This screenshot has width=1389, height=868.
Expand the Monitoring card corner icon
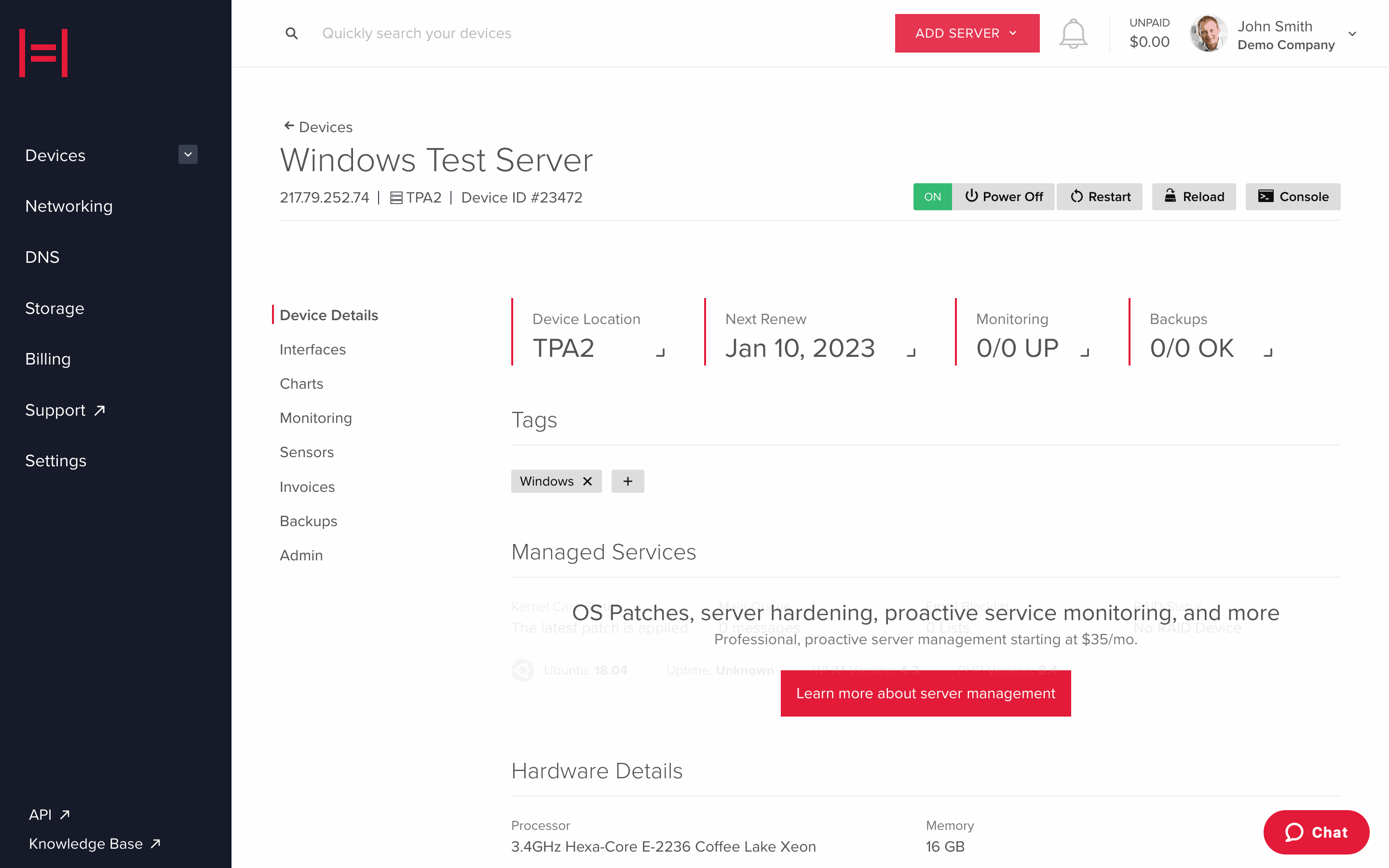click(x=1084, y=352)
